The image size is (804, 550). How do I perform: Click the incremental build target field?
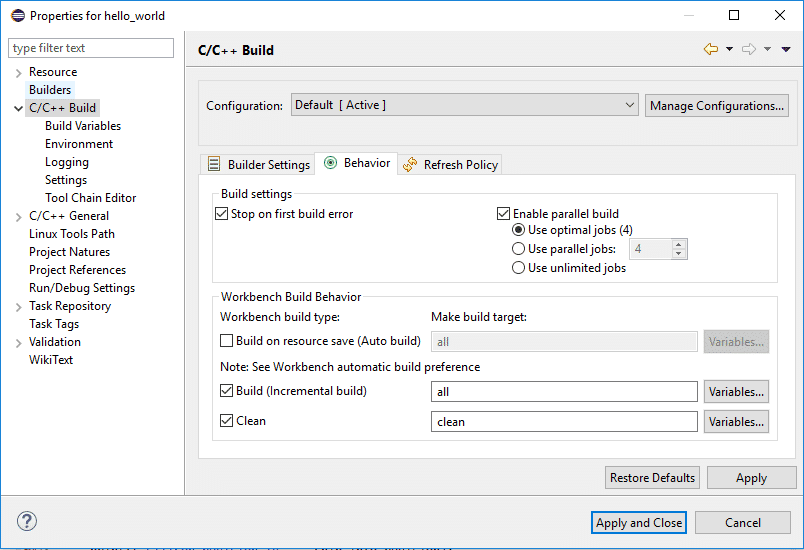564,392
